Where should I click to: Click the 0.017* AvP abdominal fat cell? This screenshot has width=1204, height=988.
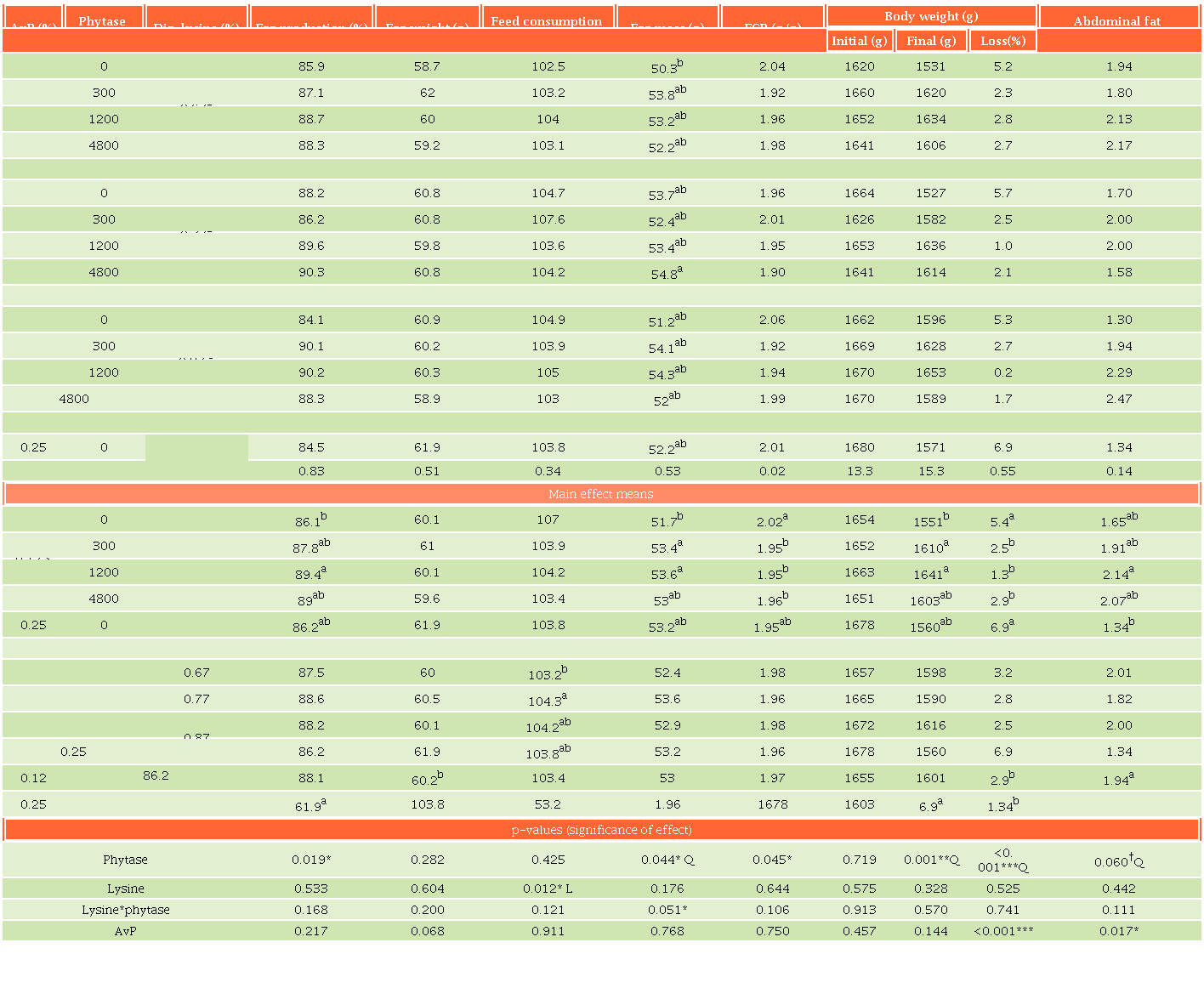tap(1119, 931)
